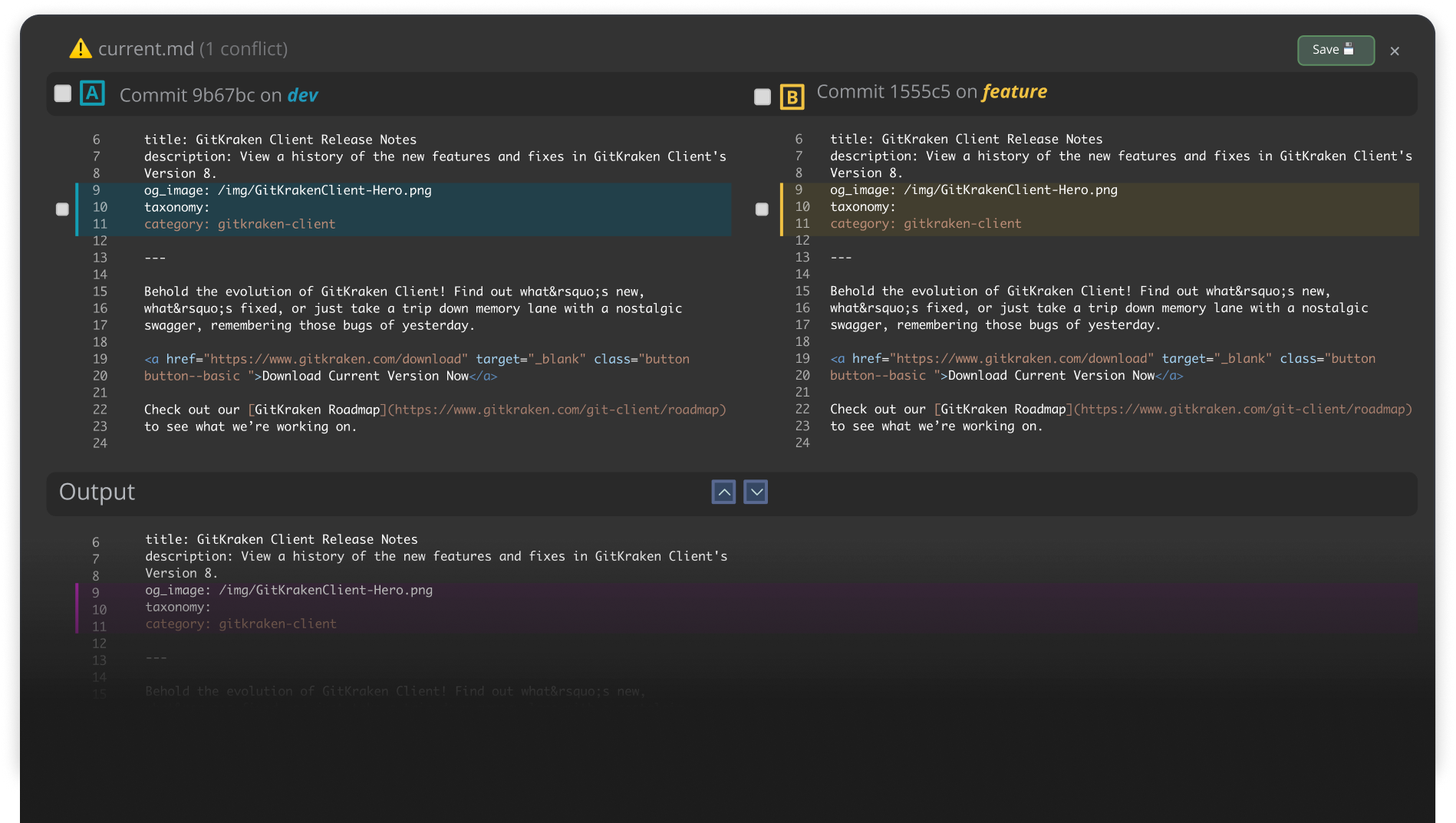
Task: Click og_image line in Output pane
Action: click(x=289, y=590)
